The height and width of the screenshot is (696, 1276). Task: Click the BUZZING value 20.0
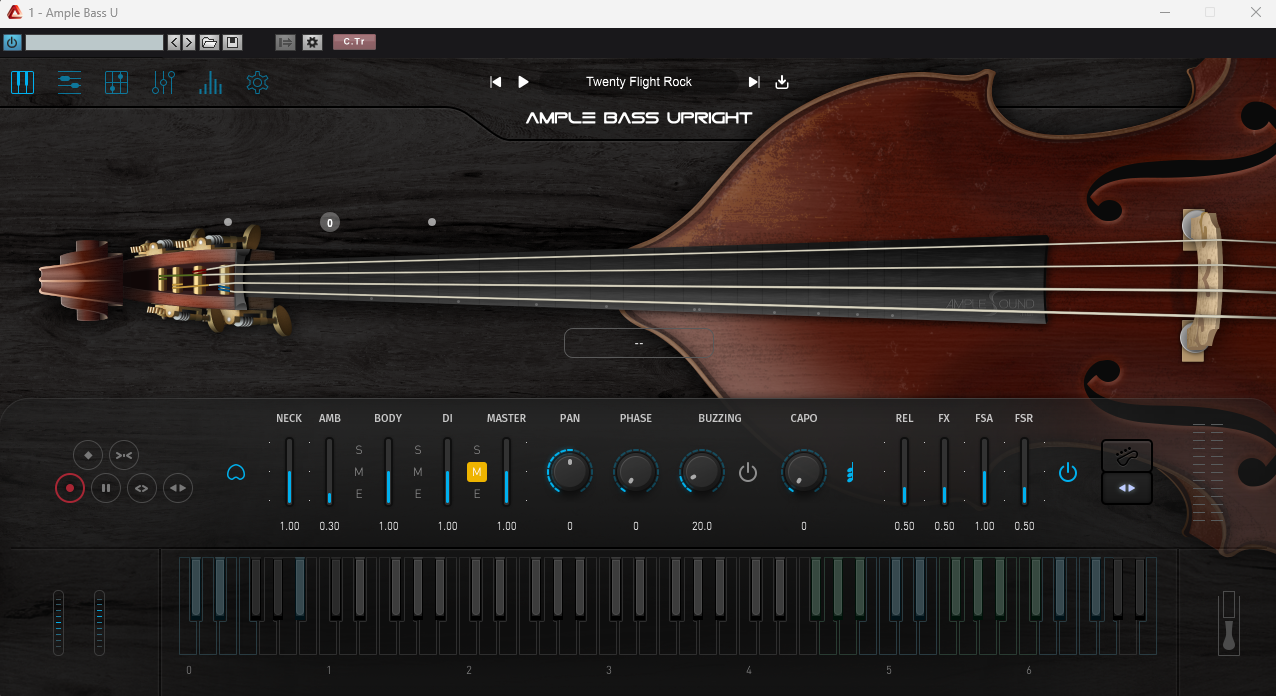702,526
